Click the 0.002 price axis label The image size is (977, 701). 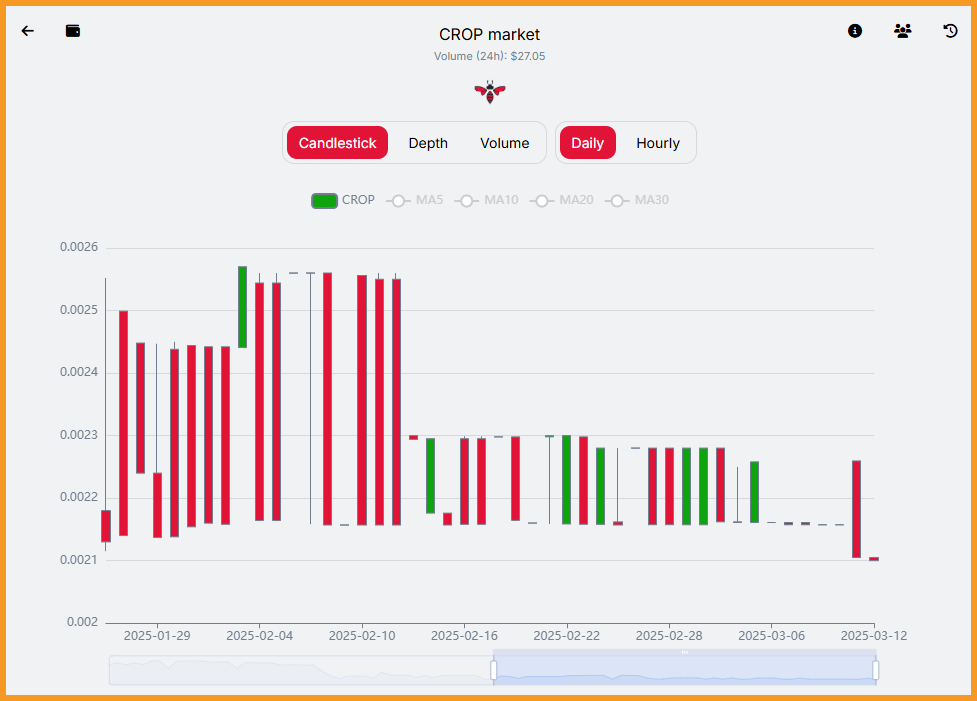point(82,622)
